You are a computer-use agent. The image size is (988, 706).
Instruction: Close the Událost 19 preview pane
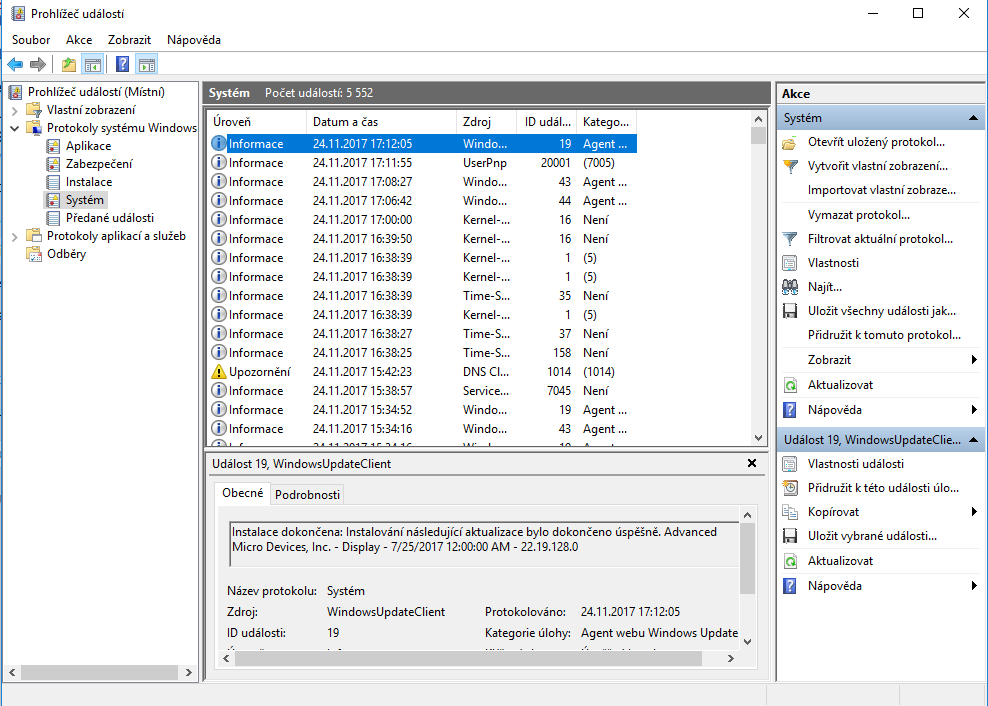pos(752,464)
